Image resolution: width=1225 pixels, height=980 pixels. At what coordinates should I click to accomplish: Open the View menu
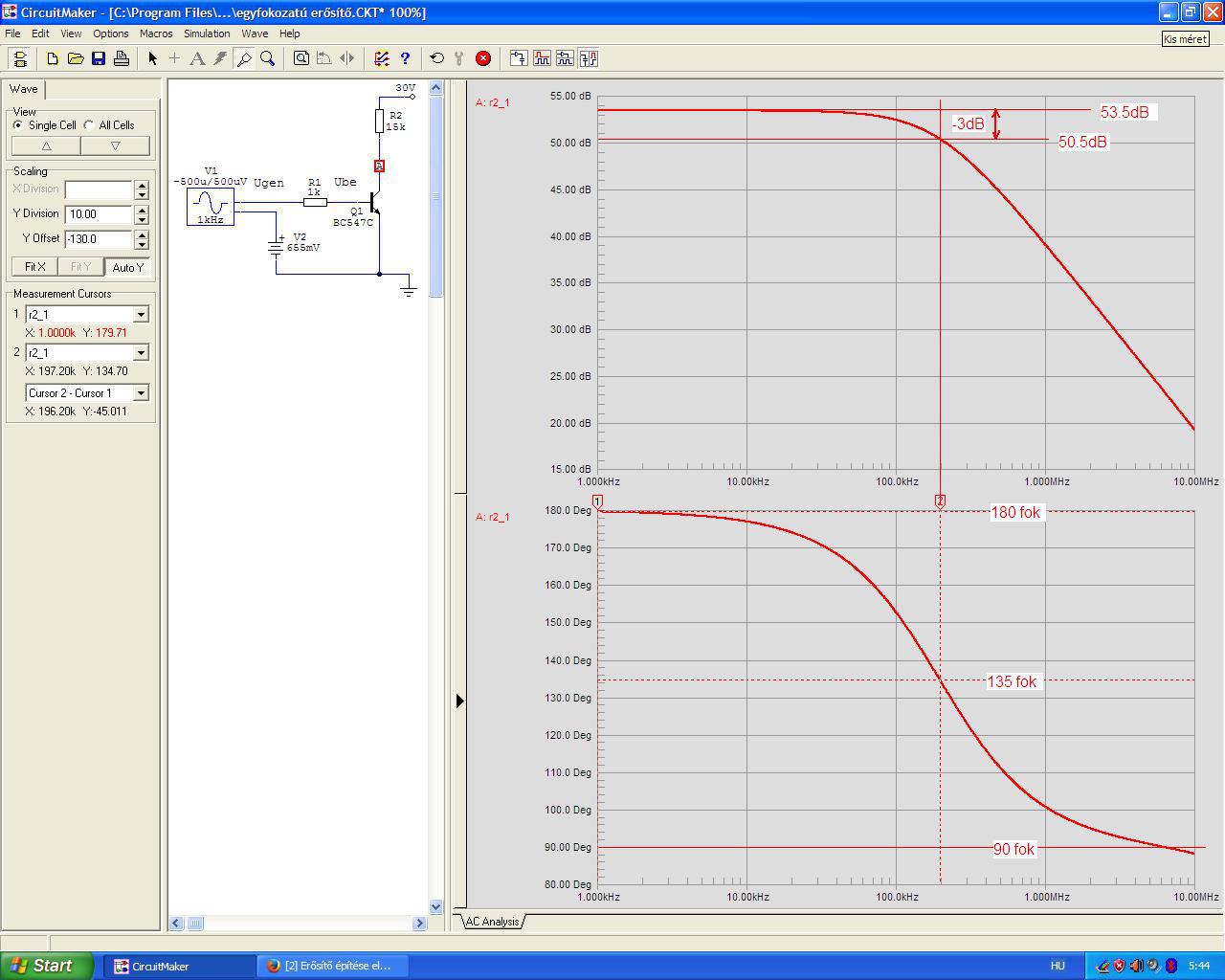point(71,33)
